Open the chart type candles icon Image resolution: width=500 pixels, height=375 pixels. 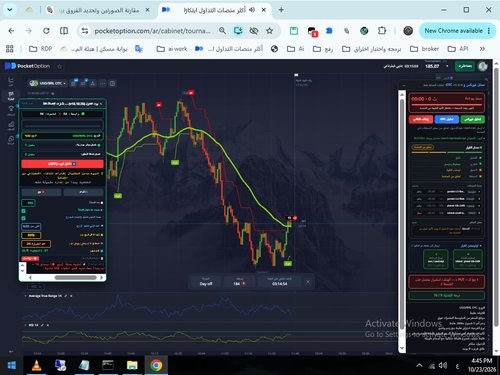click(74, 83)
